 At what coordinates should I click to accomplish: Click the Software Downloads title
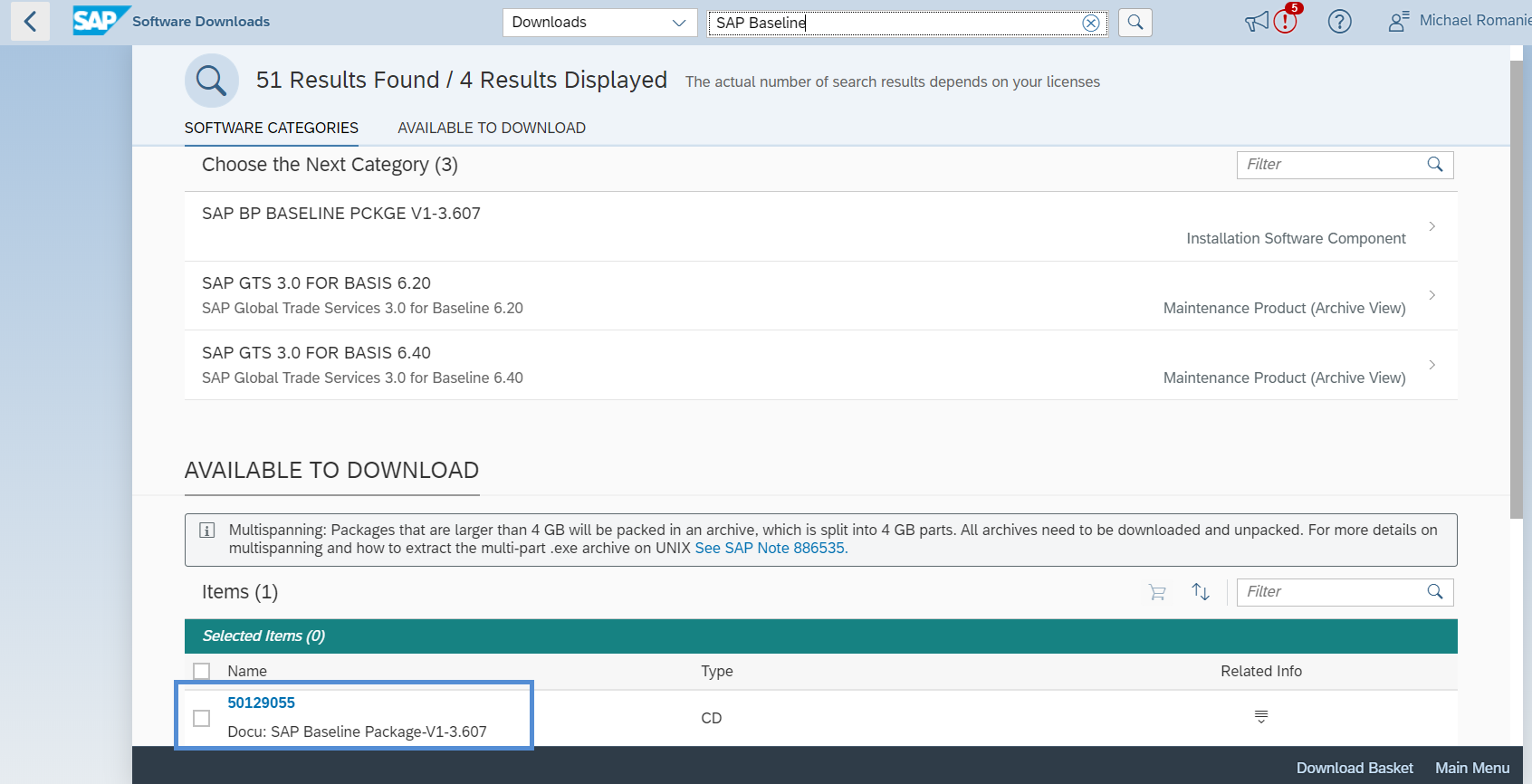point(201,22)
